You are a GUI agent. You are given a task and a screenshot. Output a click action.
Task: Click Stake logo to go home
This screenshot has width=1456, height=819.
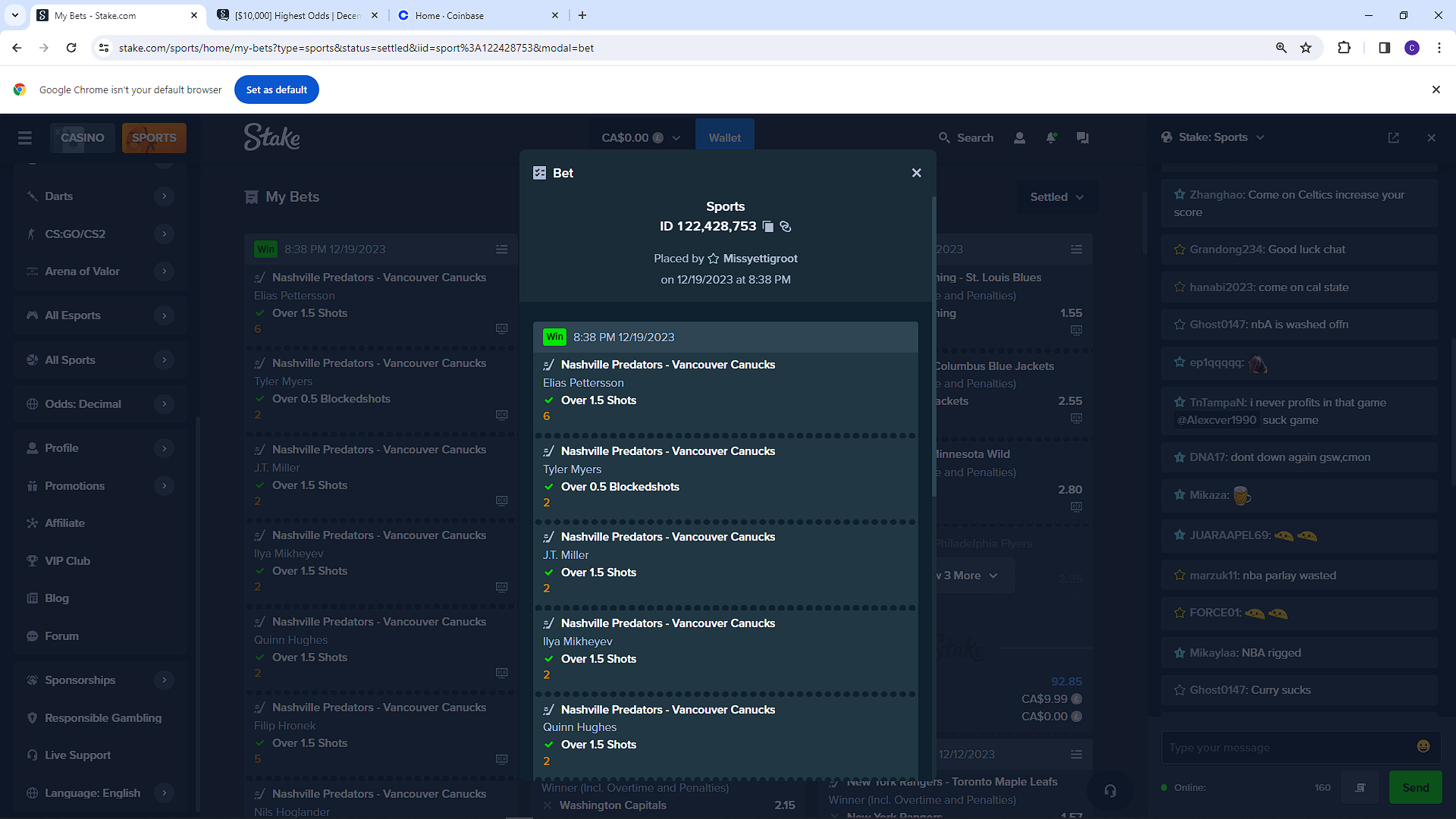pos(271,137)
